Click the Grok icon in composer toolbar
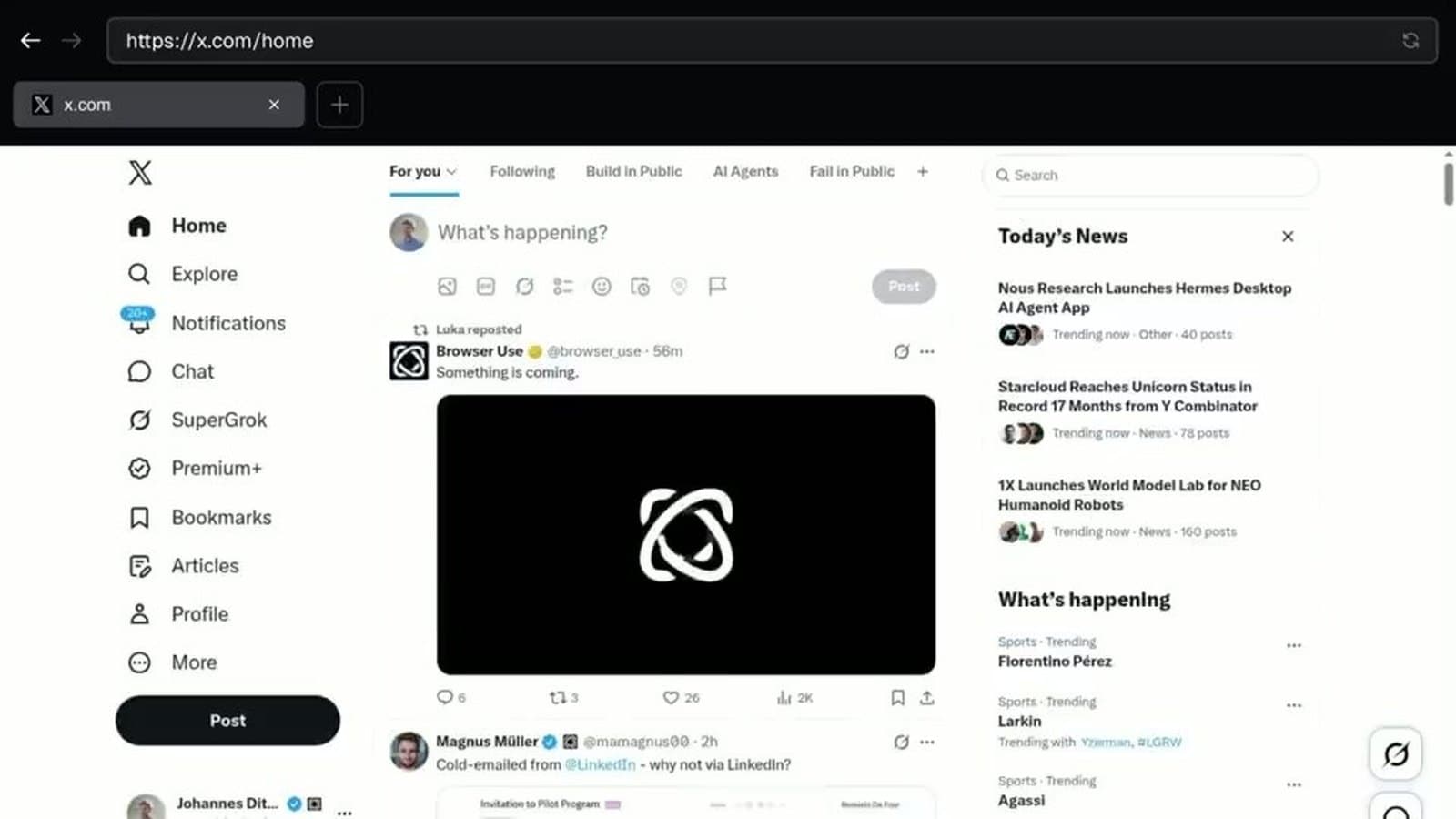Screen dimensions: 1456x819 (524, 286)
